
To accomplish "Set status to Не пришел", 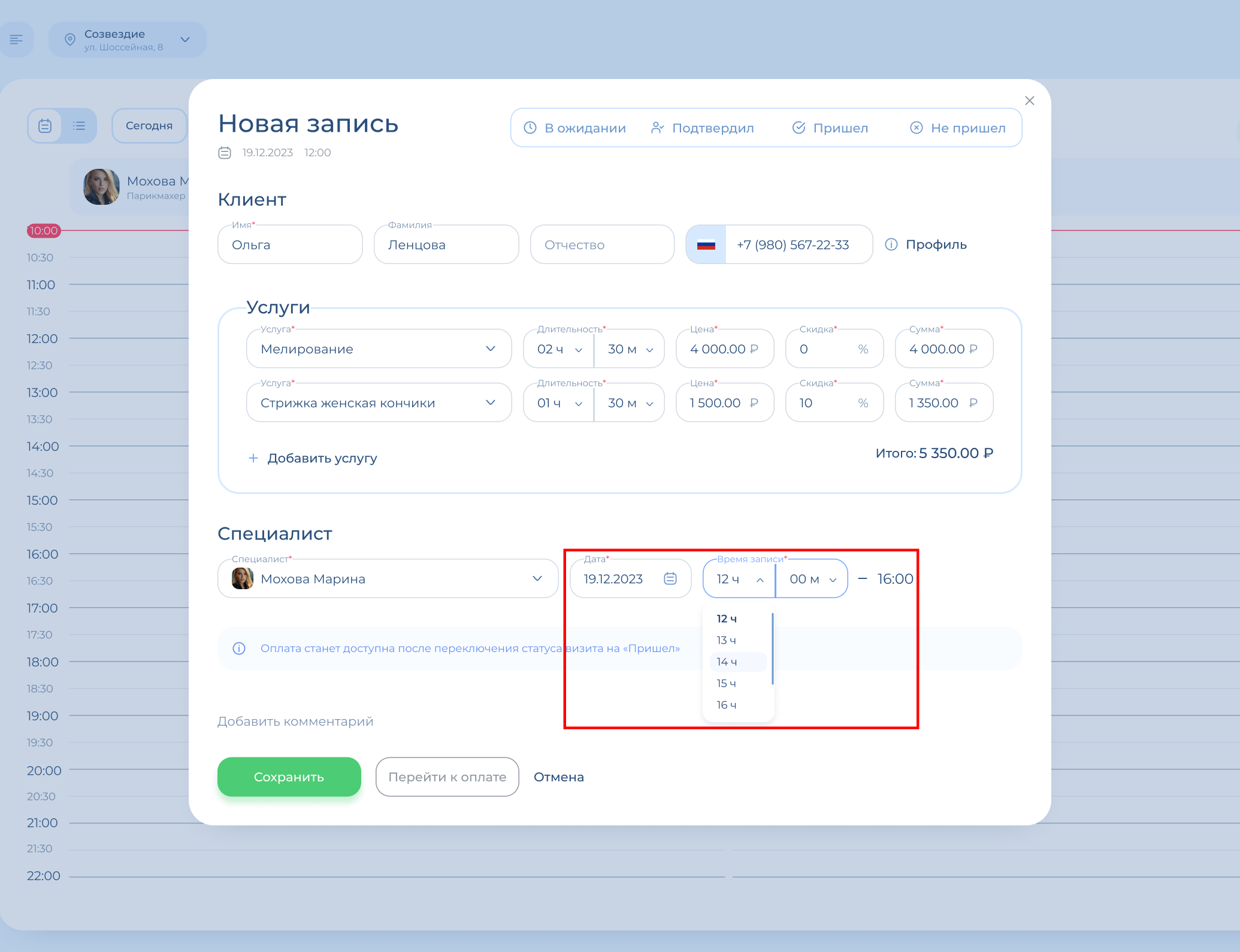I will click(958, 128).
